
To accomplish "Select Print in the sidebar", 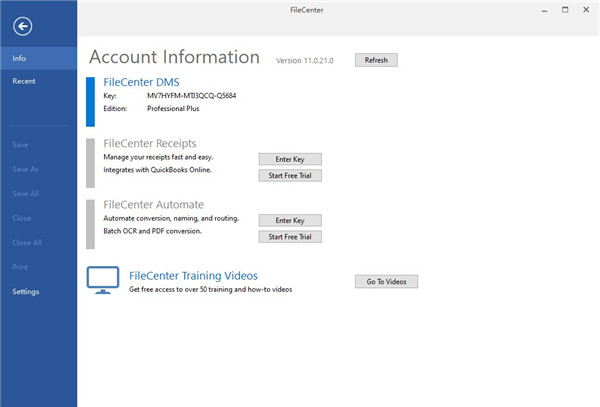I will coord(20,267).
